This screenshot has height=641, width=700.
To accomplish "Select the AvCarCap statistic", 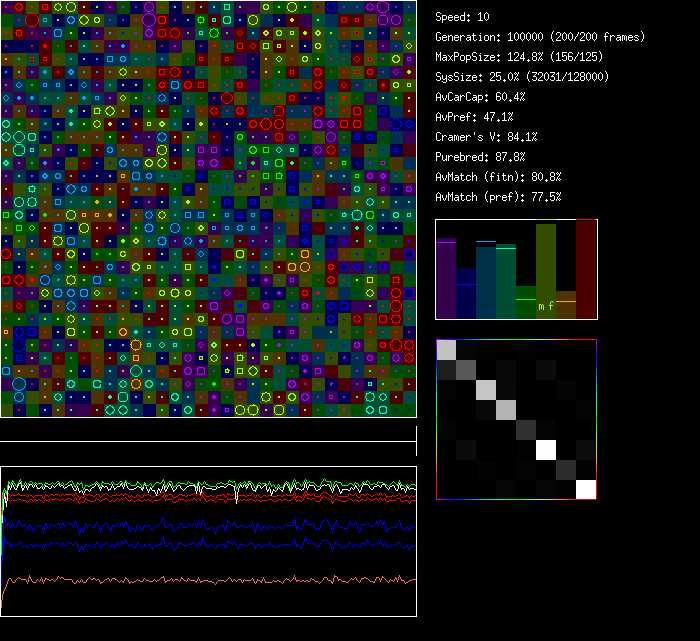I will click(480, 97).
